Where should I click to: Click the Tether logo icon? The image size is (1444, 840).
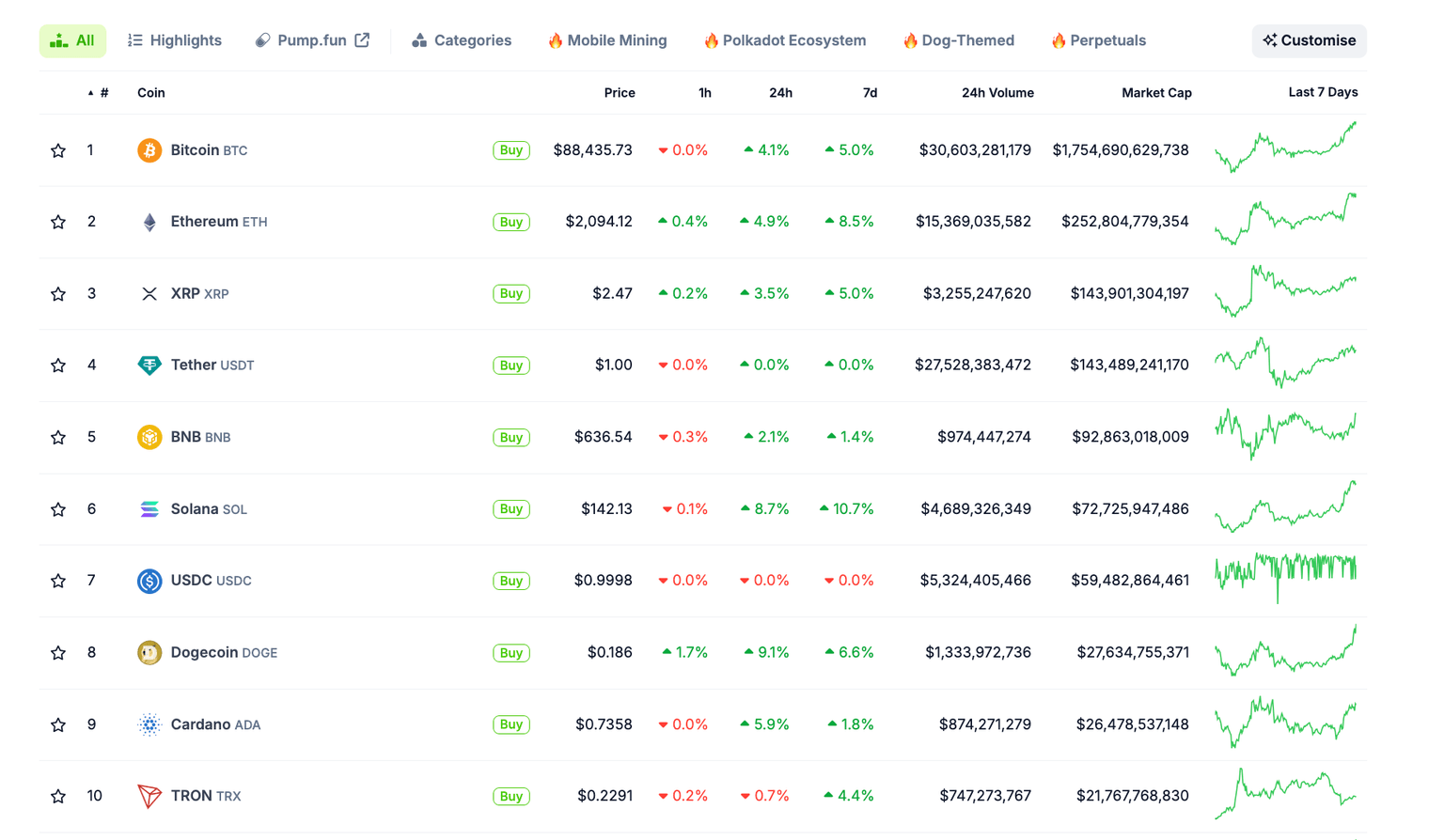149,366
